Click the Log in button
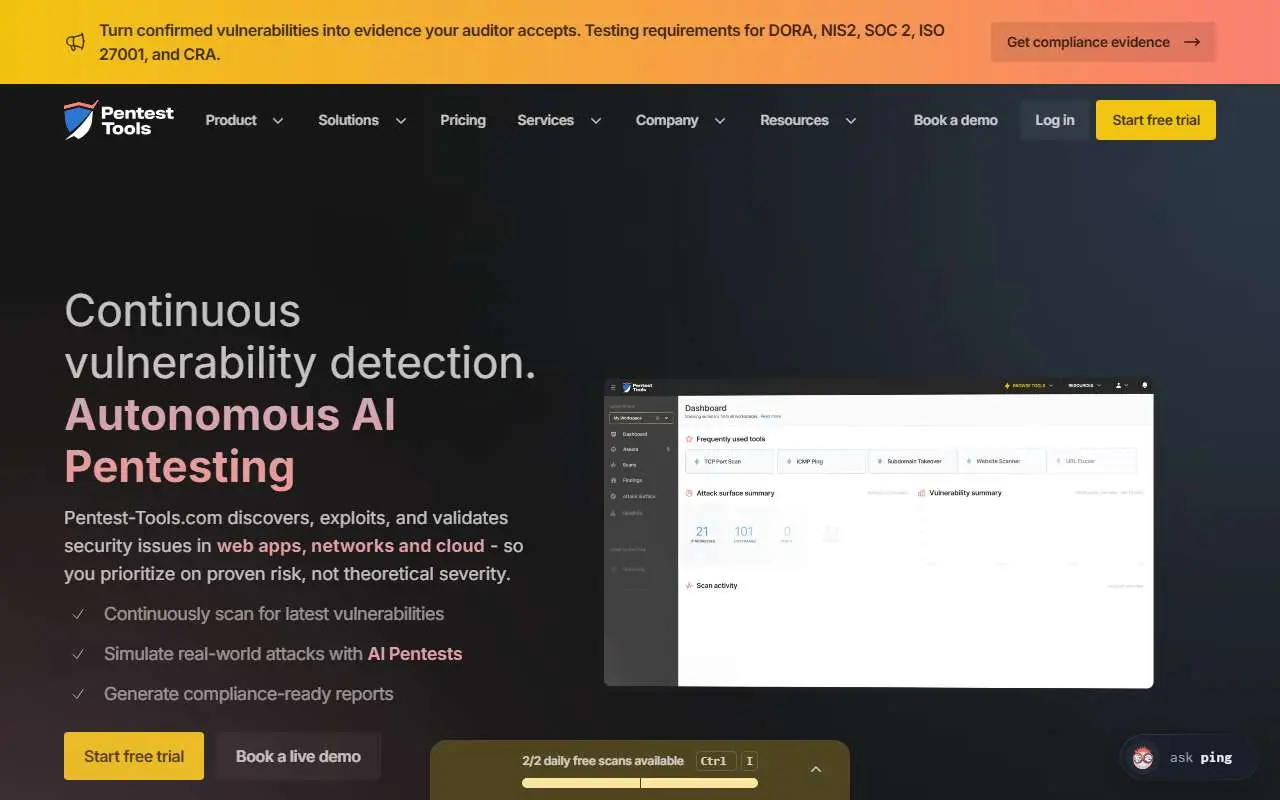 point(1055,120)
